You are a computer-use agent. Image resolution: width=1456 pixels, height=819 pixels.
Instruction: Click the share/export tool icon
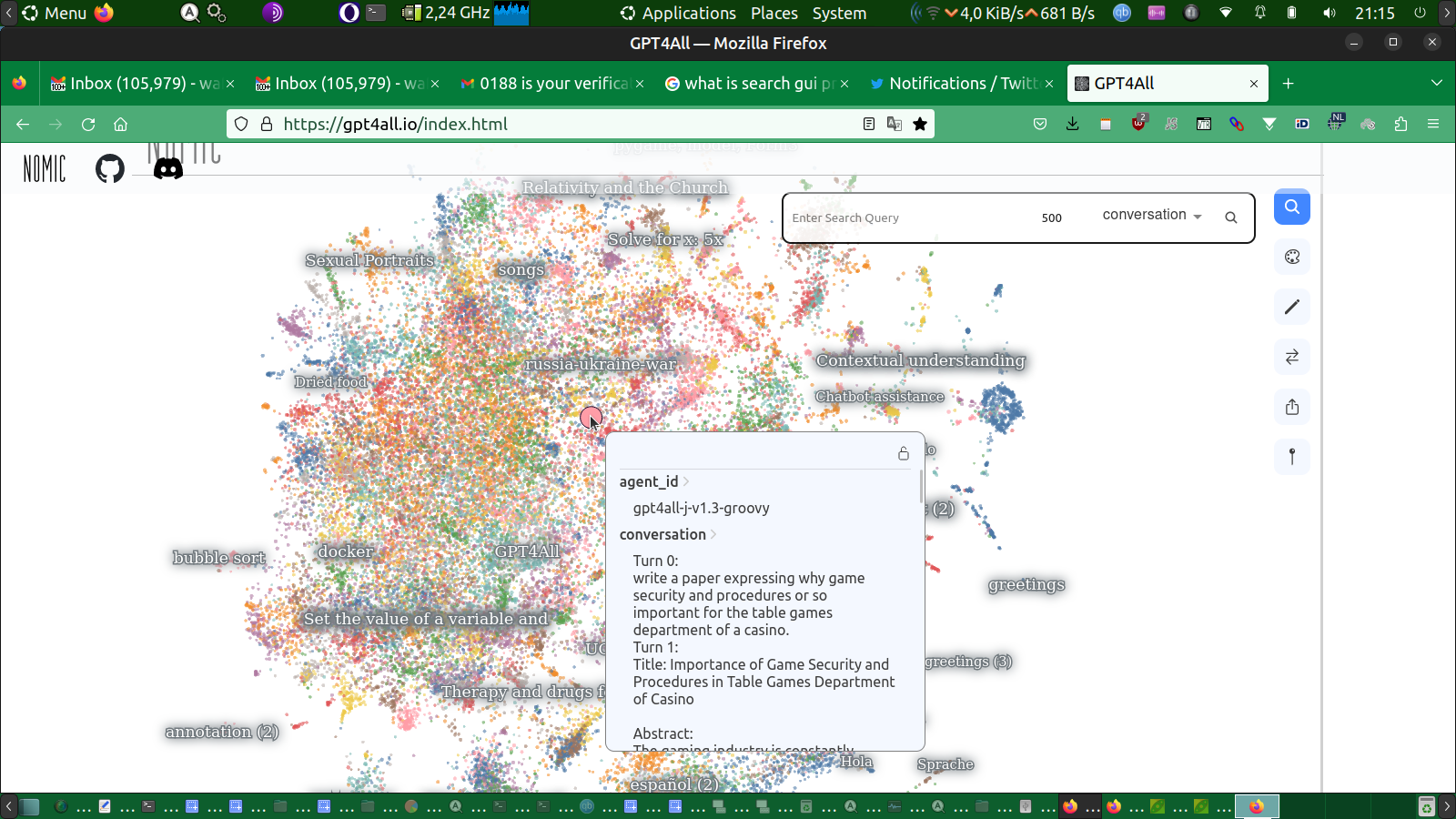[x=1292, y=407]
